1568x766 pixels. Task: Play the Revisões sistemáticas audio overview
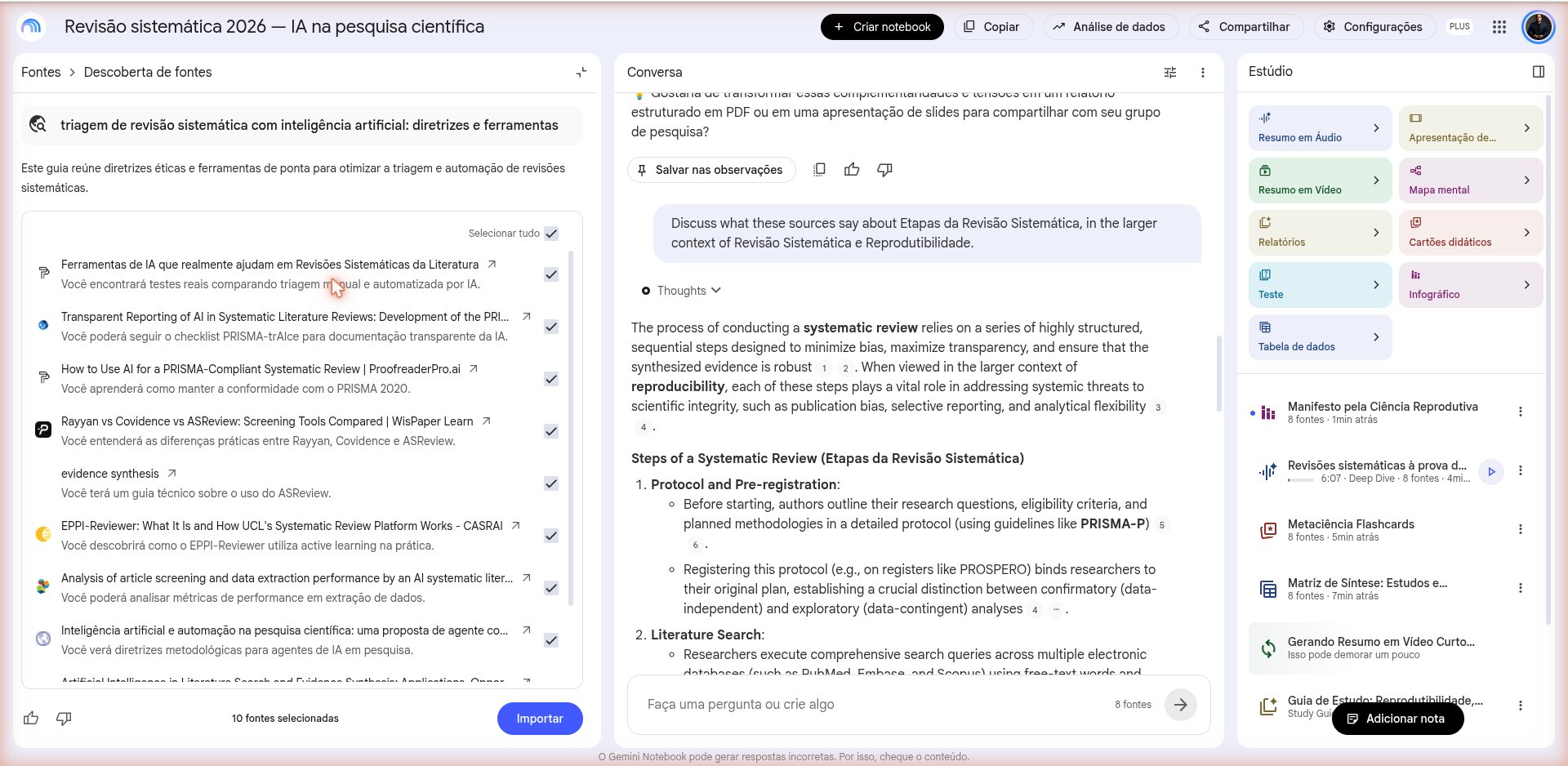click(x=1491, y=471)
